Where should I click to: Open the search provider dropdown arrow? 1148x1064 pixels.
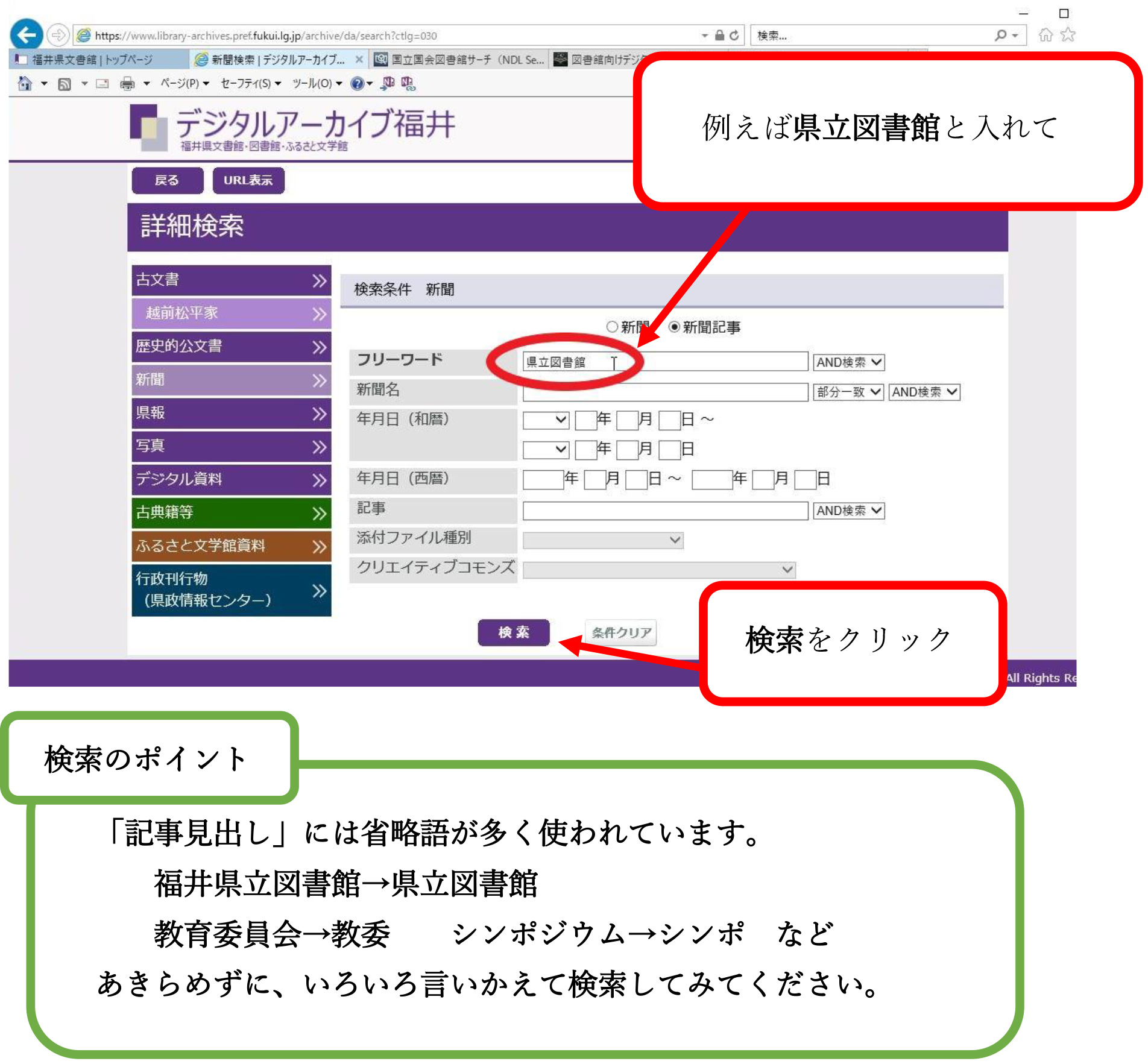1015,36
